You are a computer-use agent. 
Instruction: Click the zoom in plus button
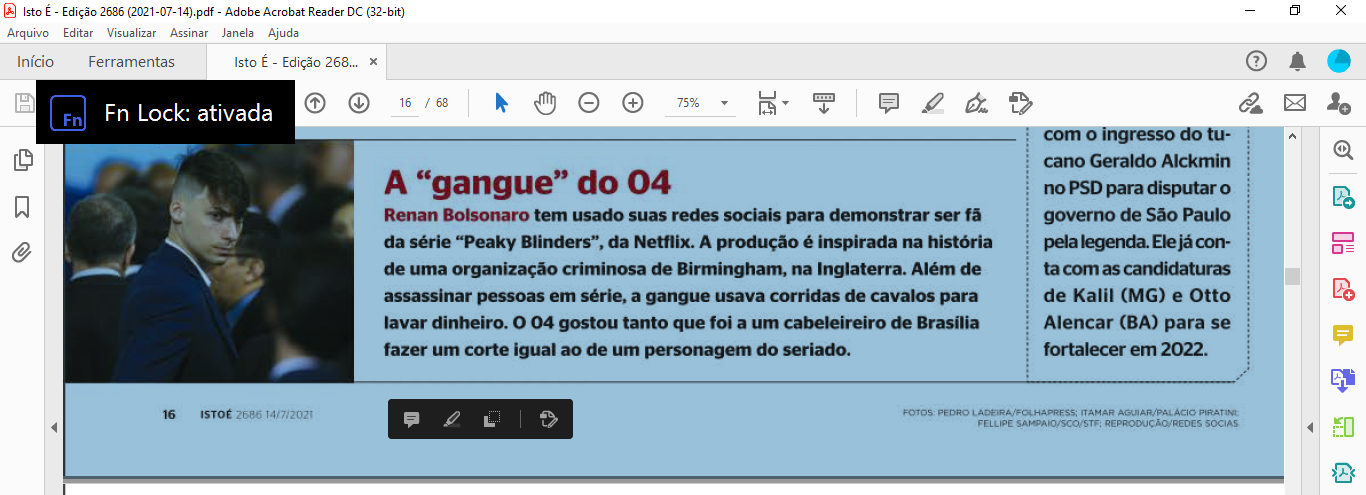[x=633, y=103]
